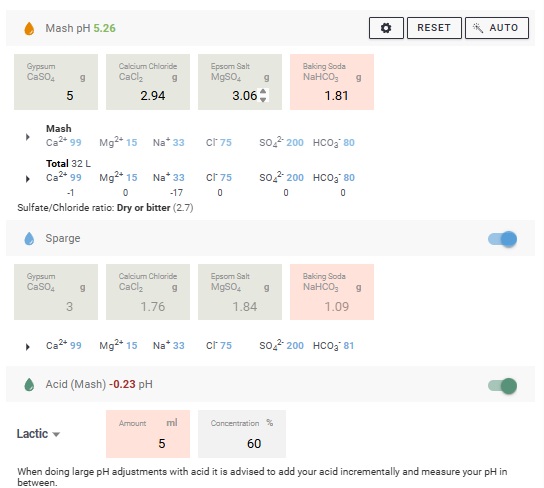Expand the Mash ion details arrow
Image resolution: width=544 pixels, height=488 pixels.
pos(28,137)
